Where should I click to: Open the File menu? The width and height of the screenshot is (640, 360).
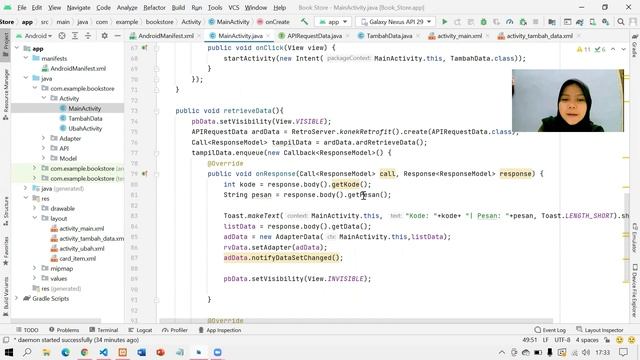[x=22, y=7]
